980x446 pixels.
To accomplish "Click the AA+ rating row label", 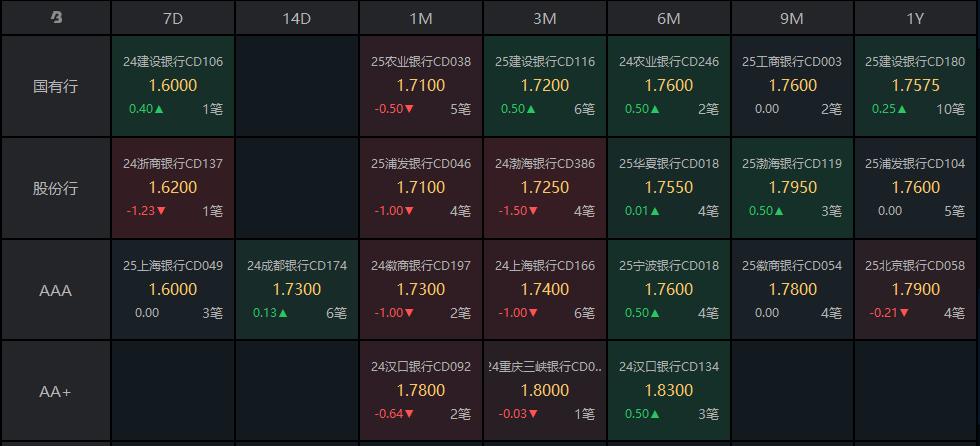I will (x=56, y=391).
